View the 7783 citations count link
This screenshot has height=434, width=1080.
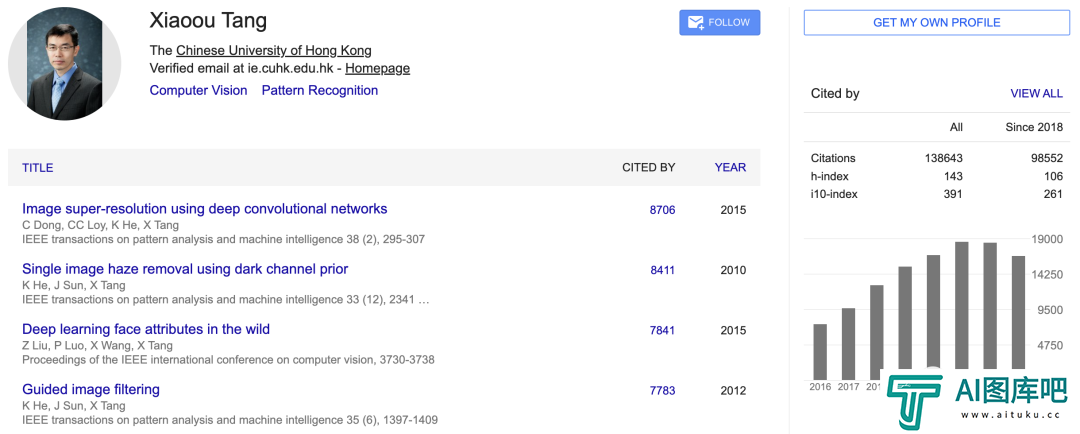[x=662, y=390]
